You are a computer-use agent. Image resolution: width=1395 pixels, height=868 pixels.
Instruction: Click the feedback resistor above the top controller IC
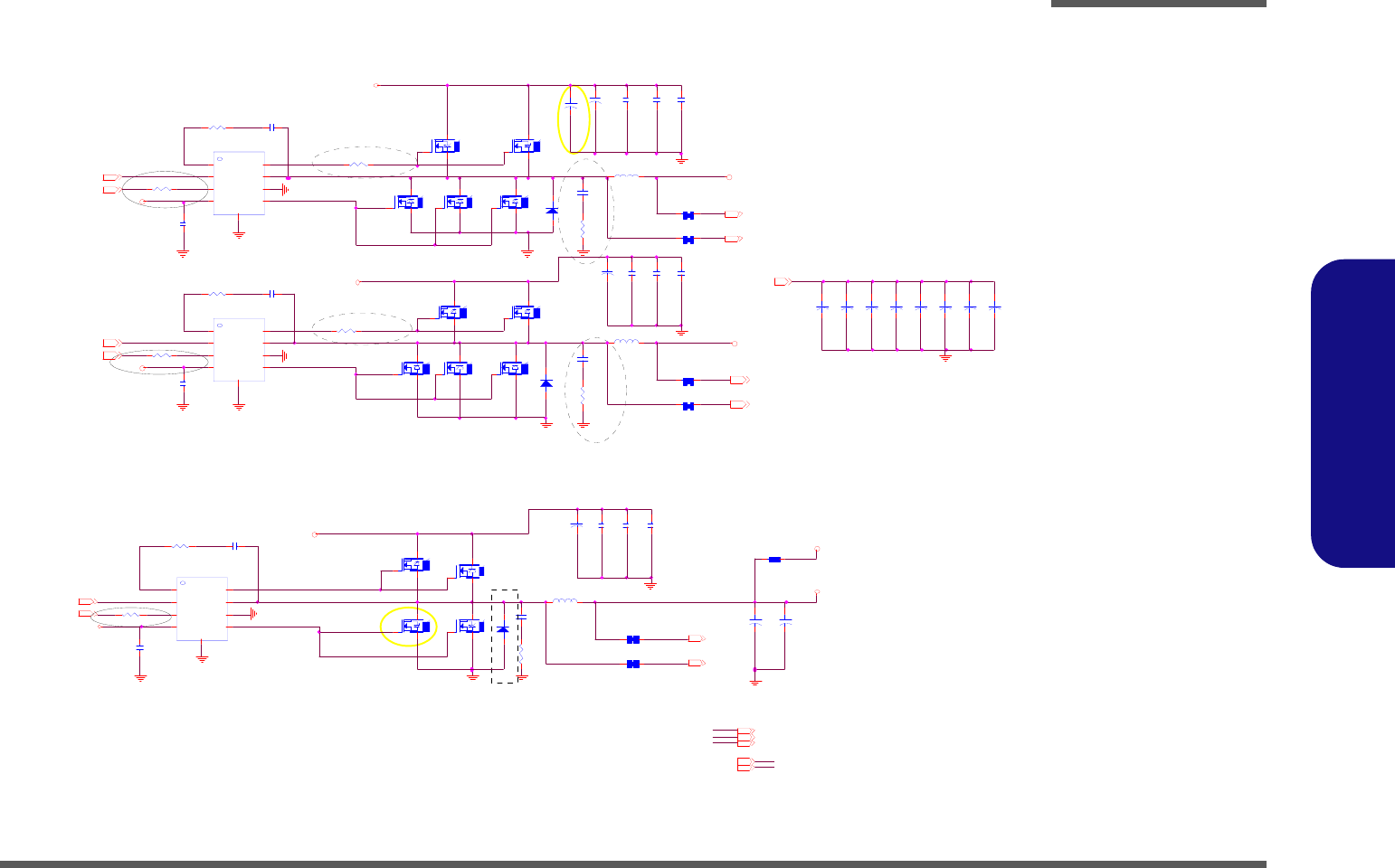pyautogui.click(x=217, y=127)
